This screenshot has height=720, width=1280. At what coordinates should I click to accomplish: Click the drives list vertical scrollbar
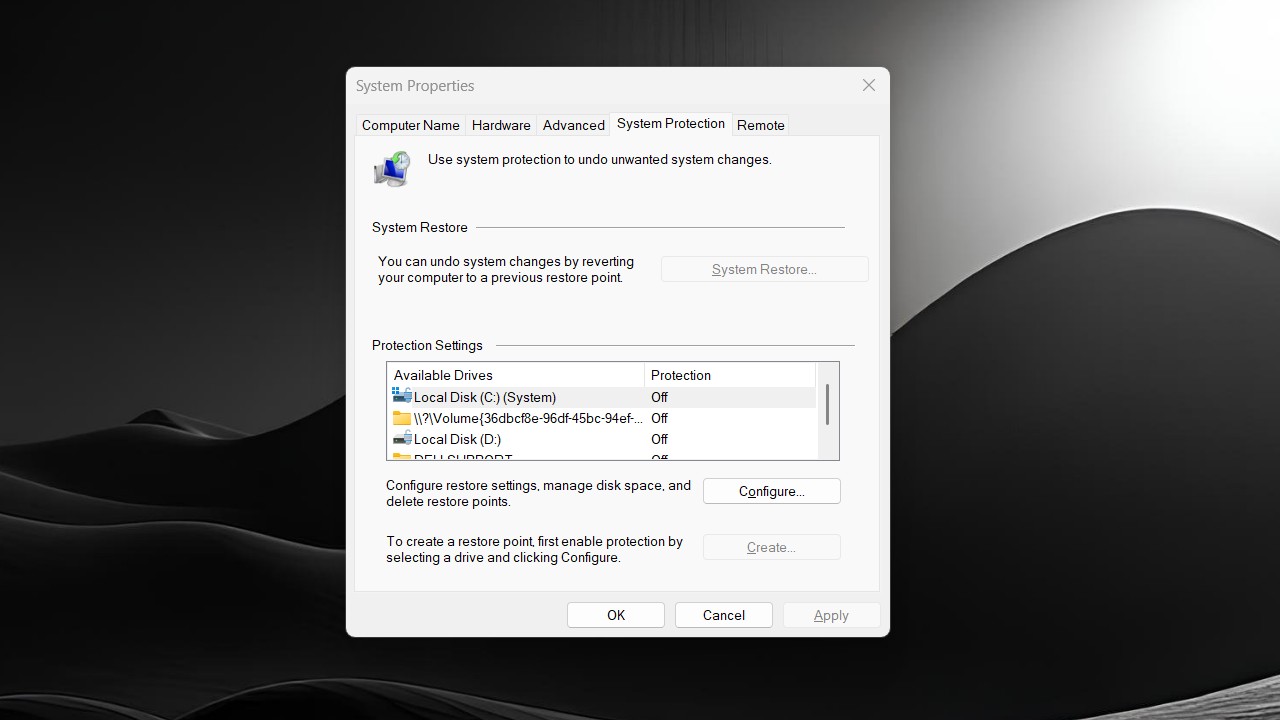[827, 405]
